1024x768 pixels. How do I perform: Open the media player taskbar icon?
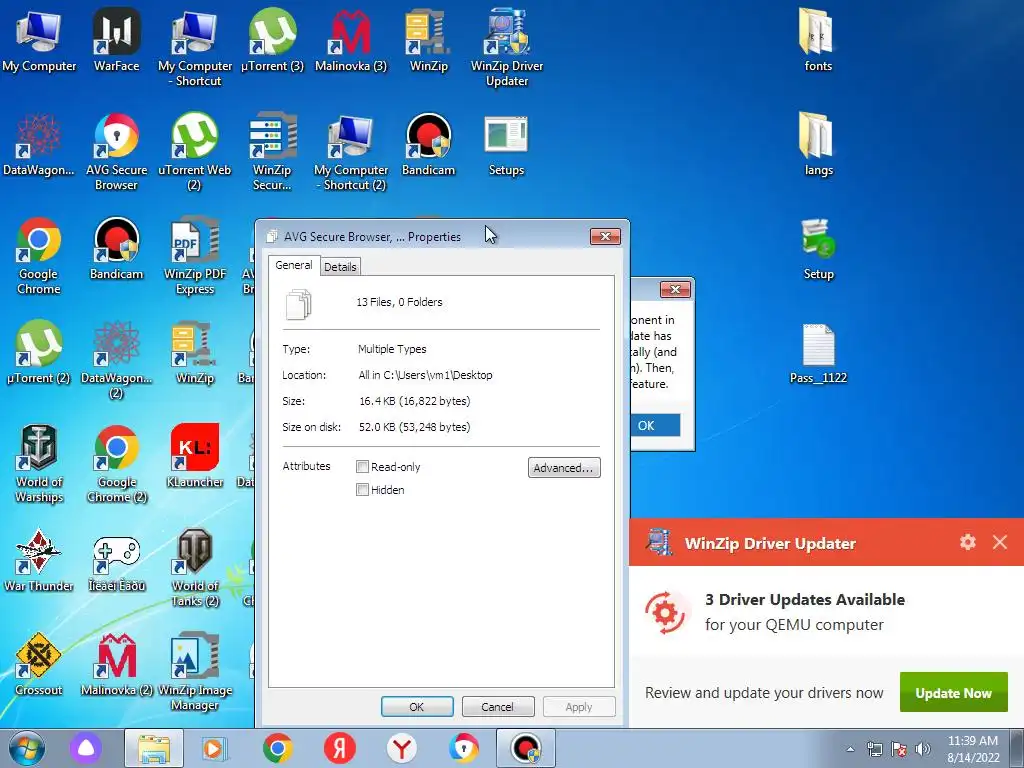(x=215, y=748)
